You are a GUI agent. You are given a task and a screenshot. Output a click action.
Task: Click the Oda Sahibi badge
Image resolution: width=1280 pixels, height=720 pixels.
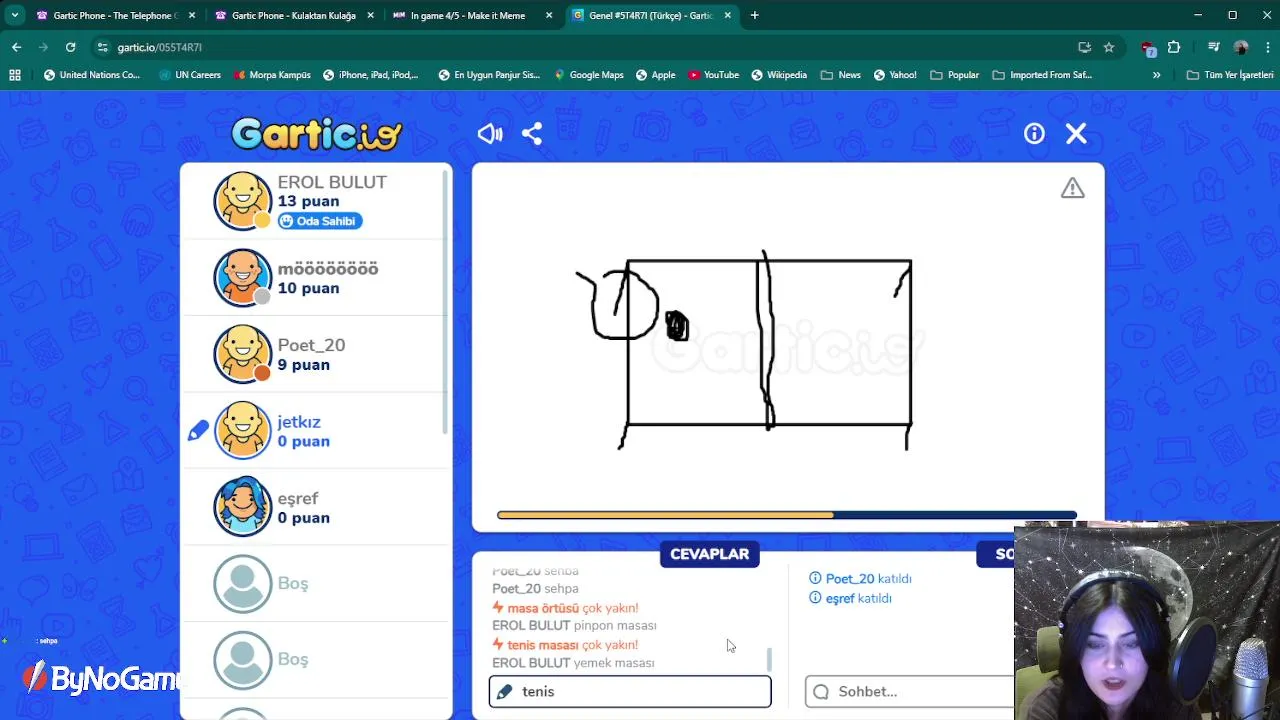coord(320,221)
